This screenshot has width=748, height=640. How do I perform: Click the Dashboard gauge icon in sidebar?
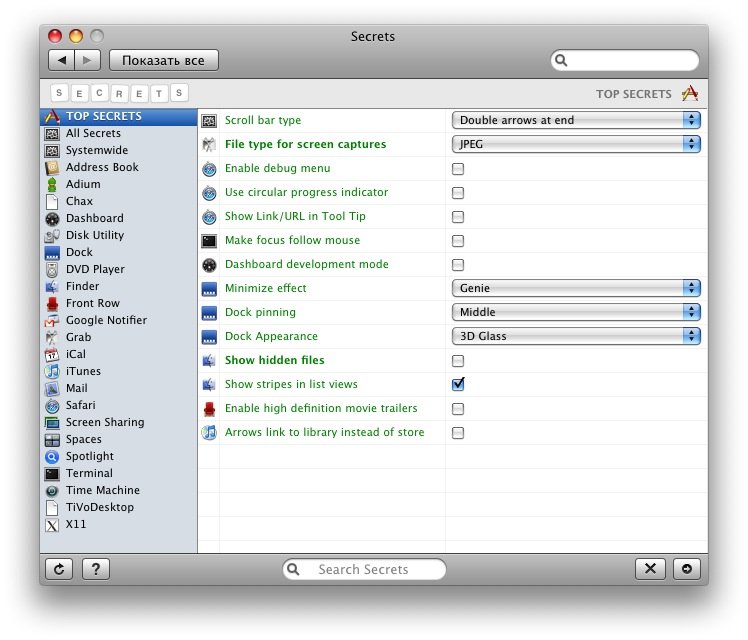(52, 218)
